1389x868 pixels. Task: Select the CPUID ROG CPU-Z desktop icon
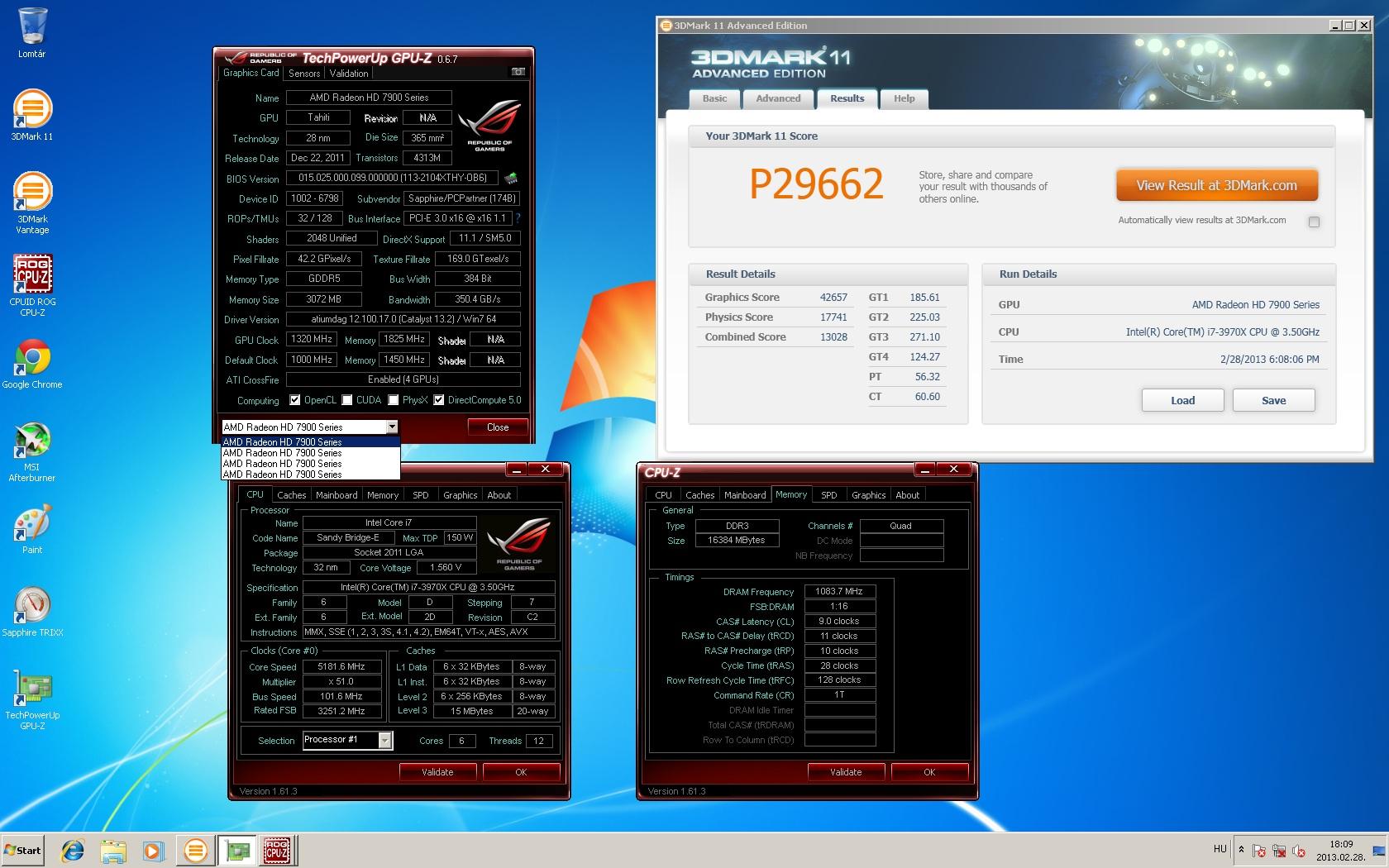32,286
